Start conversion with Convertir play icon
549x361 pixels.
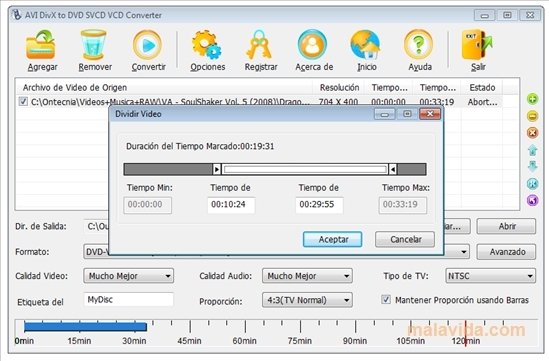(147, 45)
